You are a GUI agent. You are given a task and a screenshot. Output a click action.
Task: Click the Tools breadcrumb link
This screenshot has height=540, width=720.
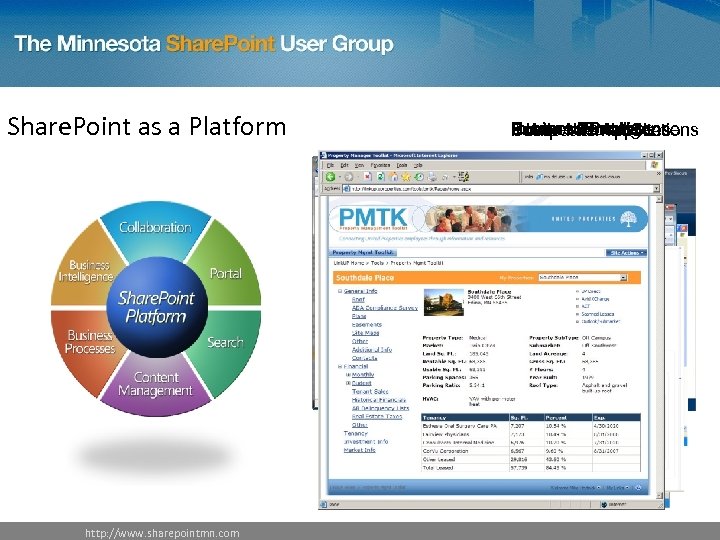pyautogui.click(x=377, y=263)
